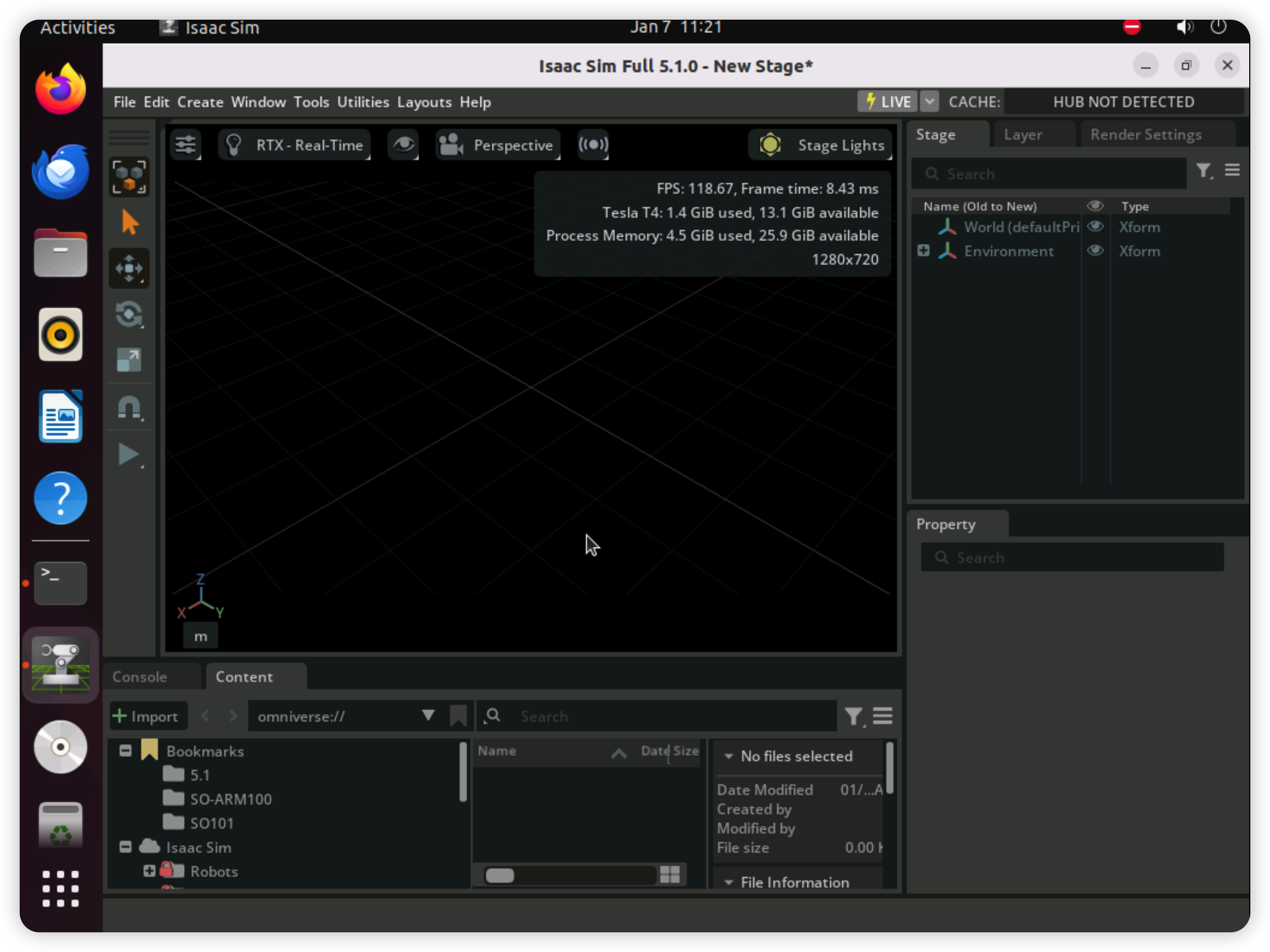This screenshot has height=952, width=1270.
Task: Open the omniverse:// path dropdown arrow
Action: (428, 715)
